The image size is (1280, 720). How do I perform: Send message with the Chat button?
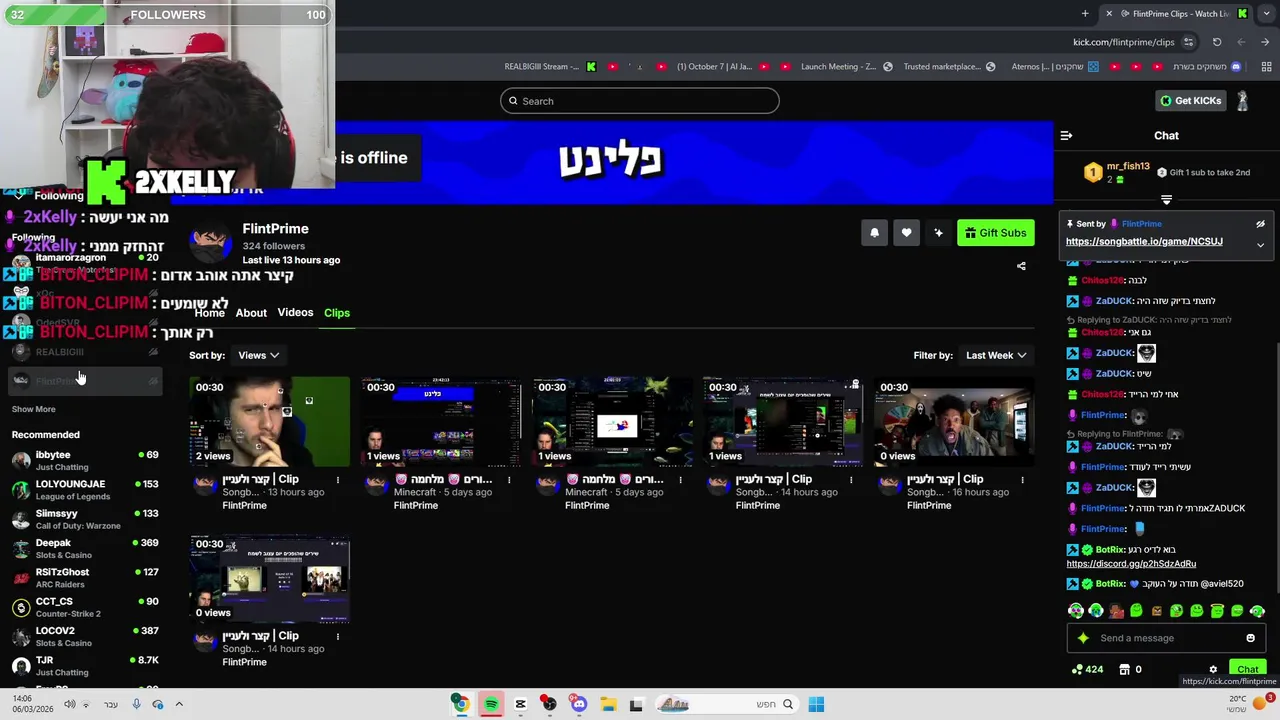click(1248, 669)
